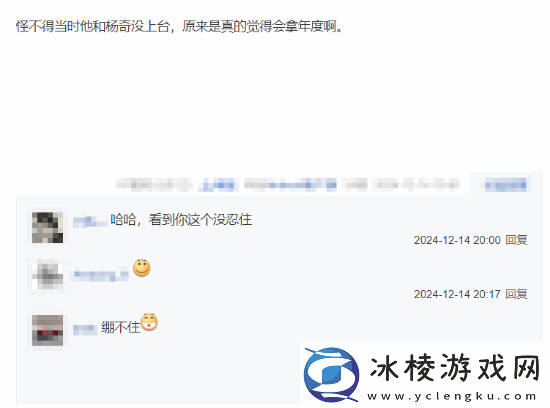Click the far-right blurred blue button above comments
The image size is (550, 408).
tap(505, 185)
